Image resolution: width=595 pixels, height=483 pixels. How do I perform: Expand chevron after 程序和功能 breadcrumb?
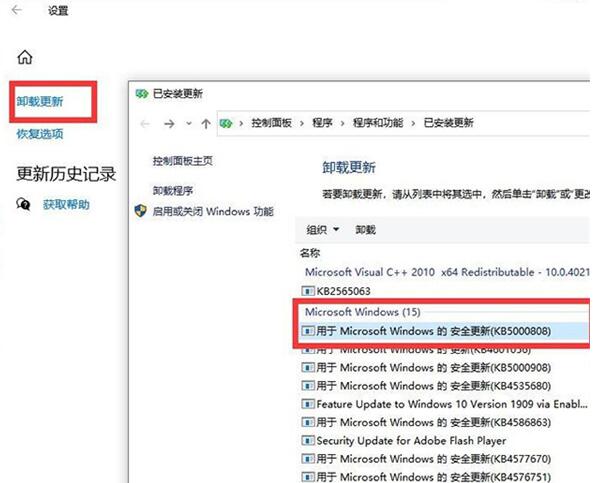pos(413,123)
